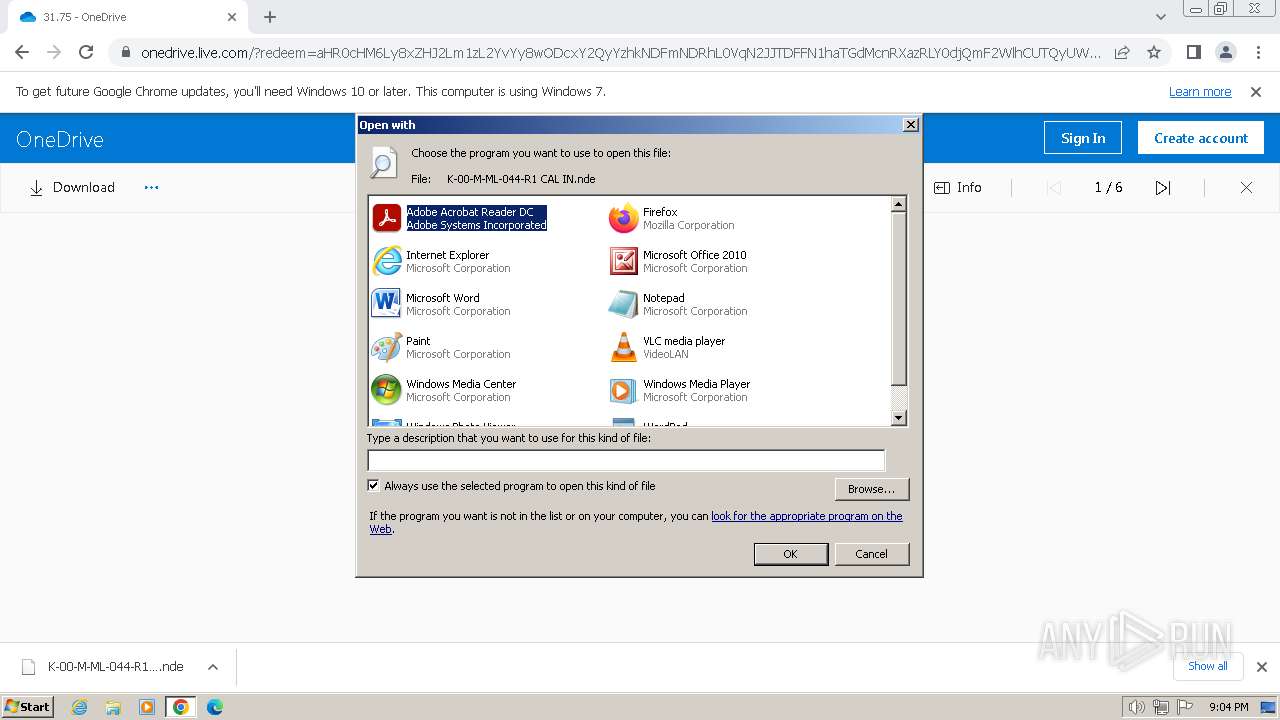1280x720 pixels.
Task: Open a new Chrome tab
Action: coord(270,17)
